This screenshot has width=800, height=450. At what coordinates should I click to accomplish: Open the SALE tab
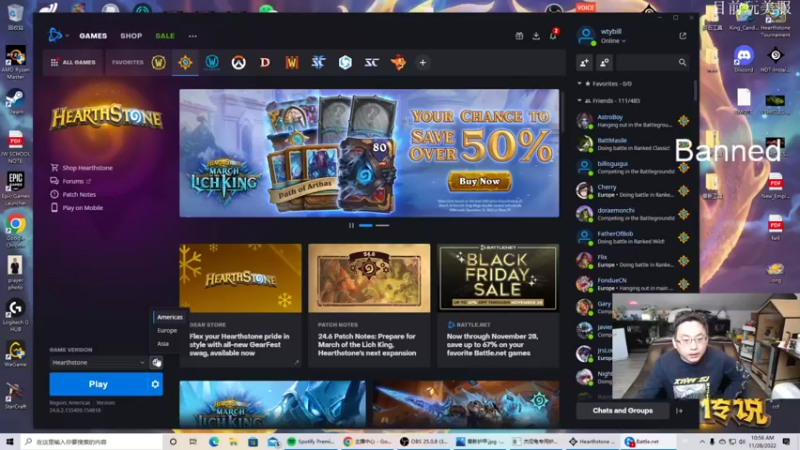[165, 36]
